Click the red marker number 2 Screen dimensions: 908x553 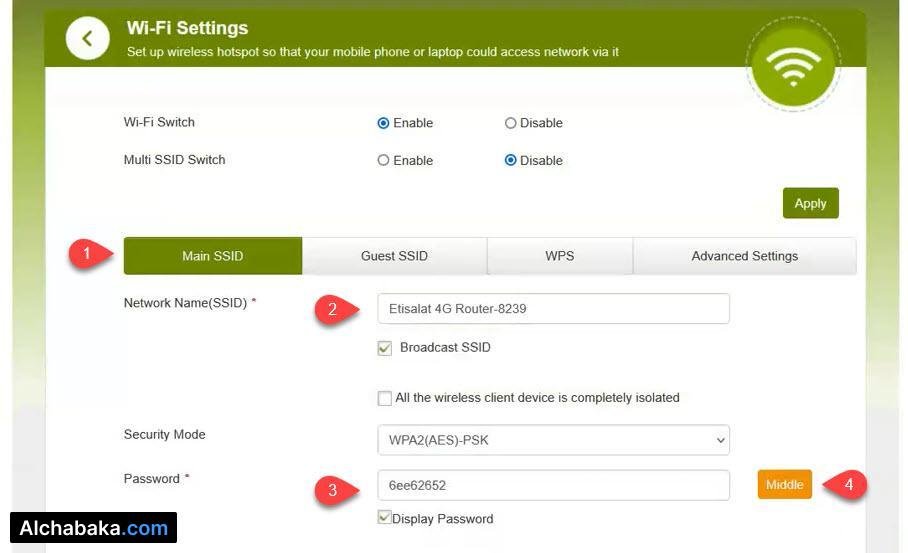point(332,309)
